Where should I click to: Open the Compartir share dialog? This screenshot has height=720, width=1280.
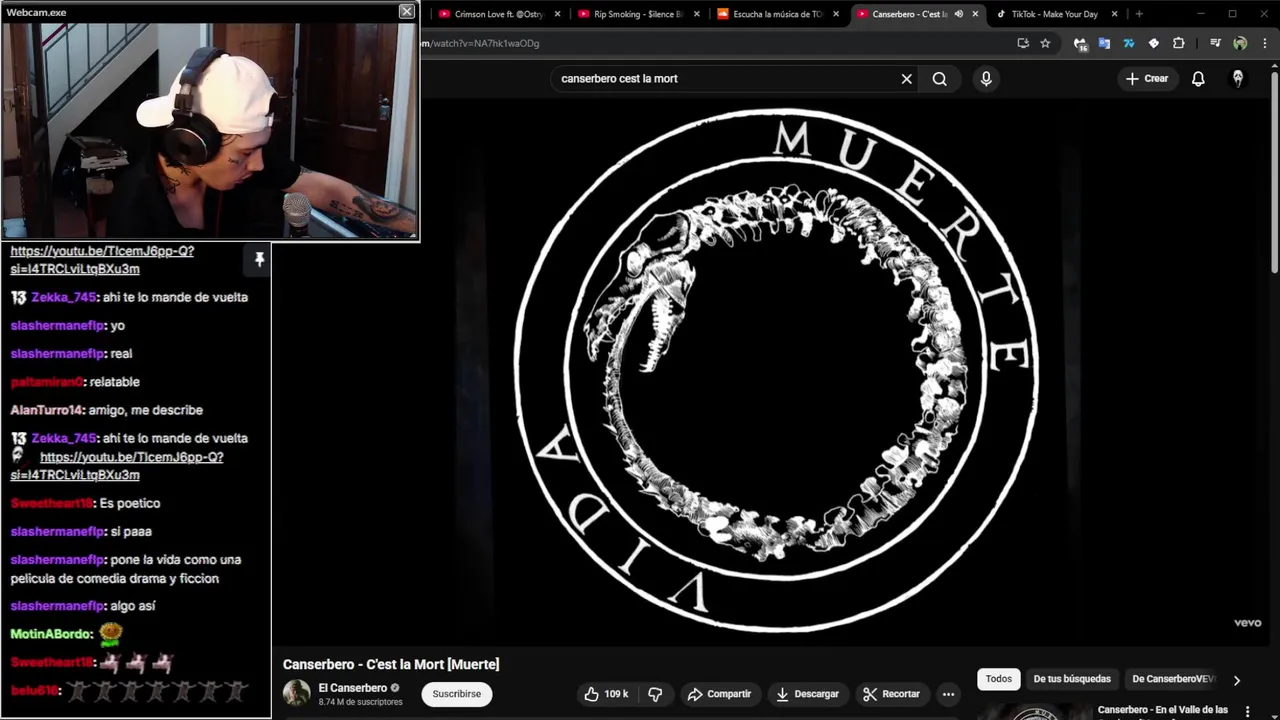click(x=719, y=694)
